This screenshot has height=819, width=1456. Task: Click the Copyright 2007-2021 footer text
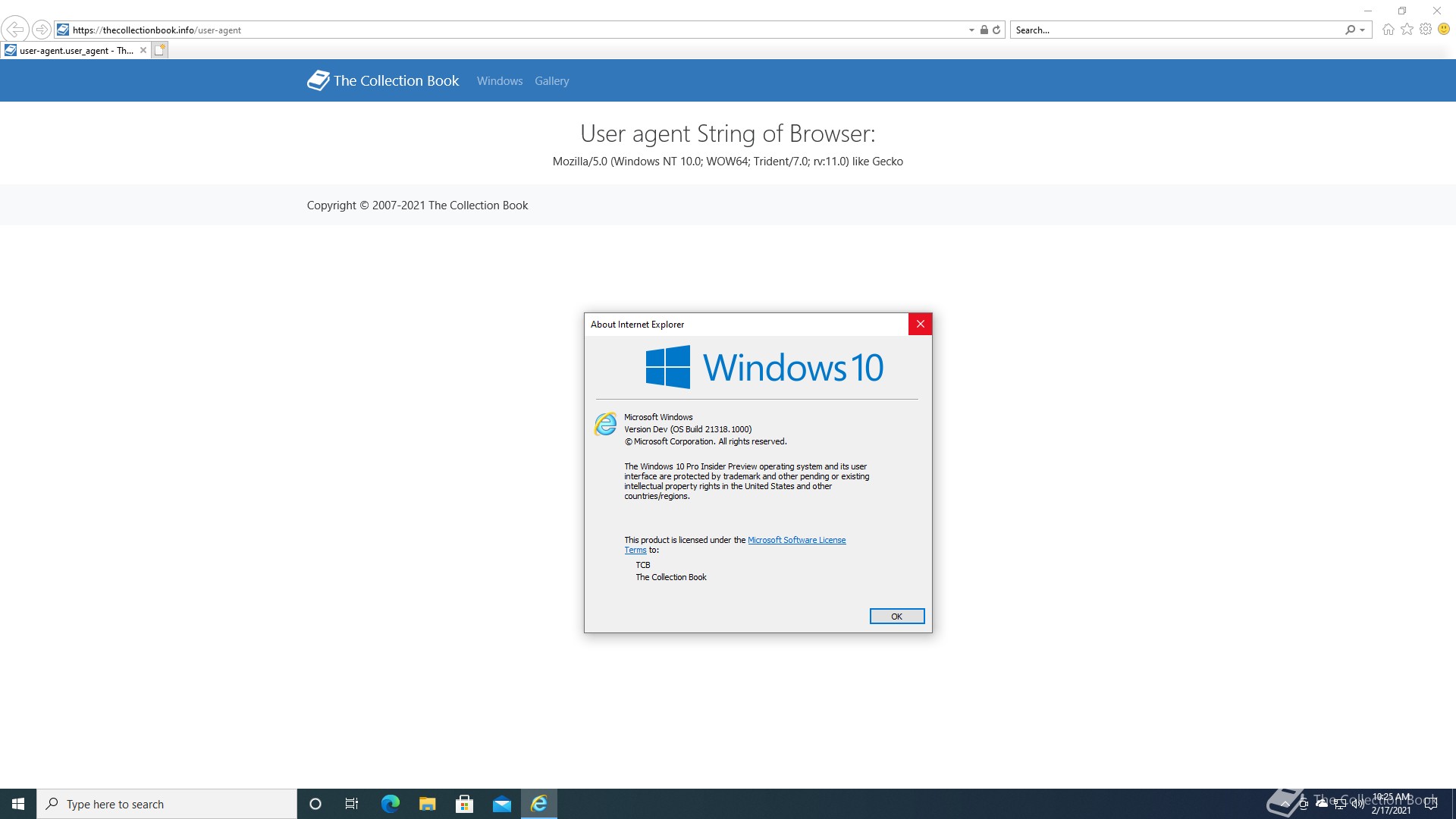point(417,206)
